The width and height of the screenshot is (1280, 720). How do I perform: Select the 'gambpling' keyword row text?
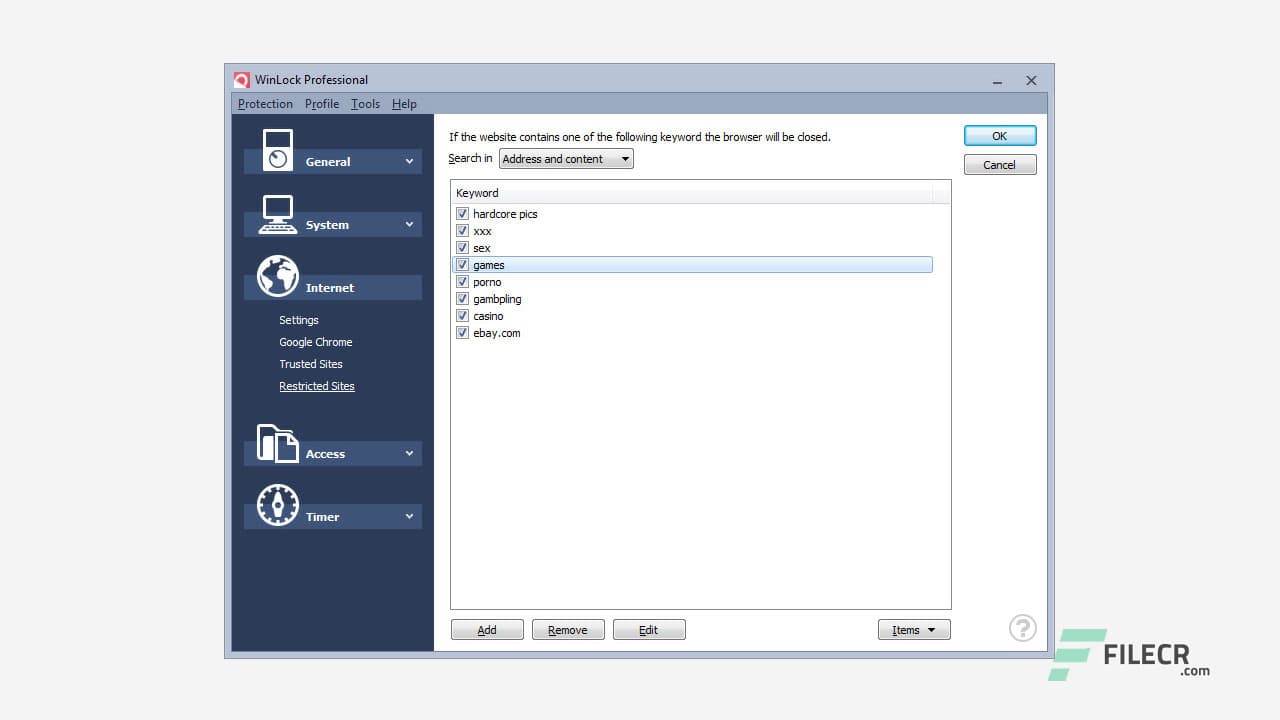click(497, 299)
